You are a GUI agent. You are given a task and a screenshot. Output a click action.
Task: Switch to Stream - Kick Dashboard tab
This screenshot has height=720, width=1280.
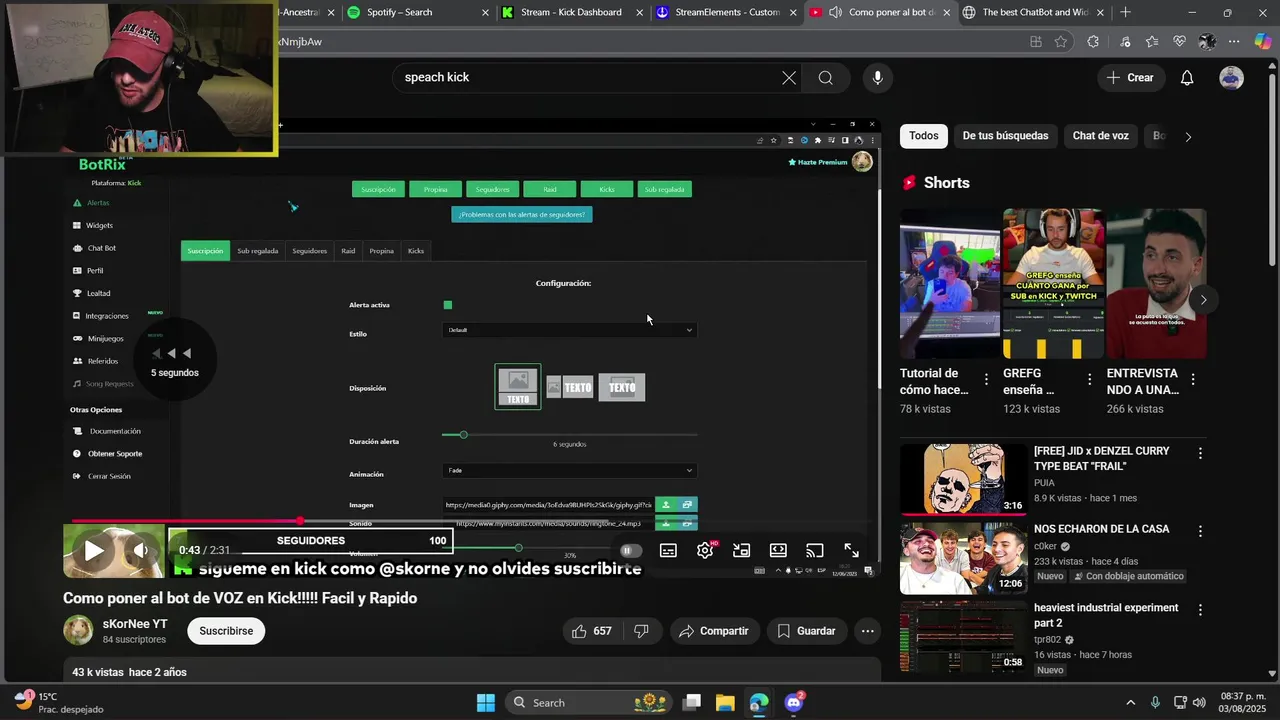[x=573, y=12]
